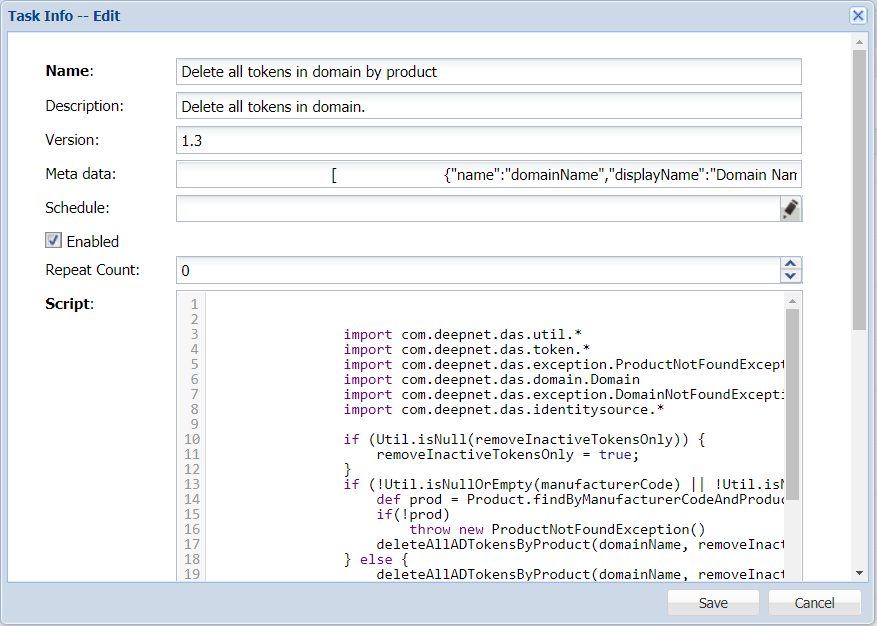Click the removeInactiveTokensOnly = true script line
Viewport: 877px width, 626px height.
(506, 454)
